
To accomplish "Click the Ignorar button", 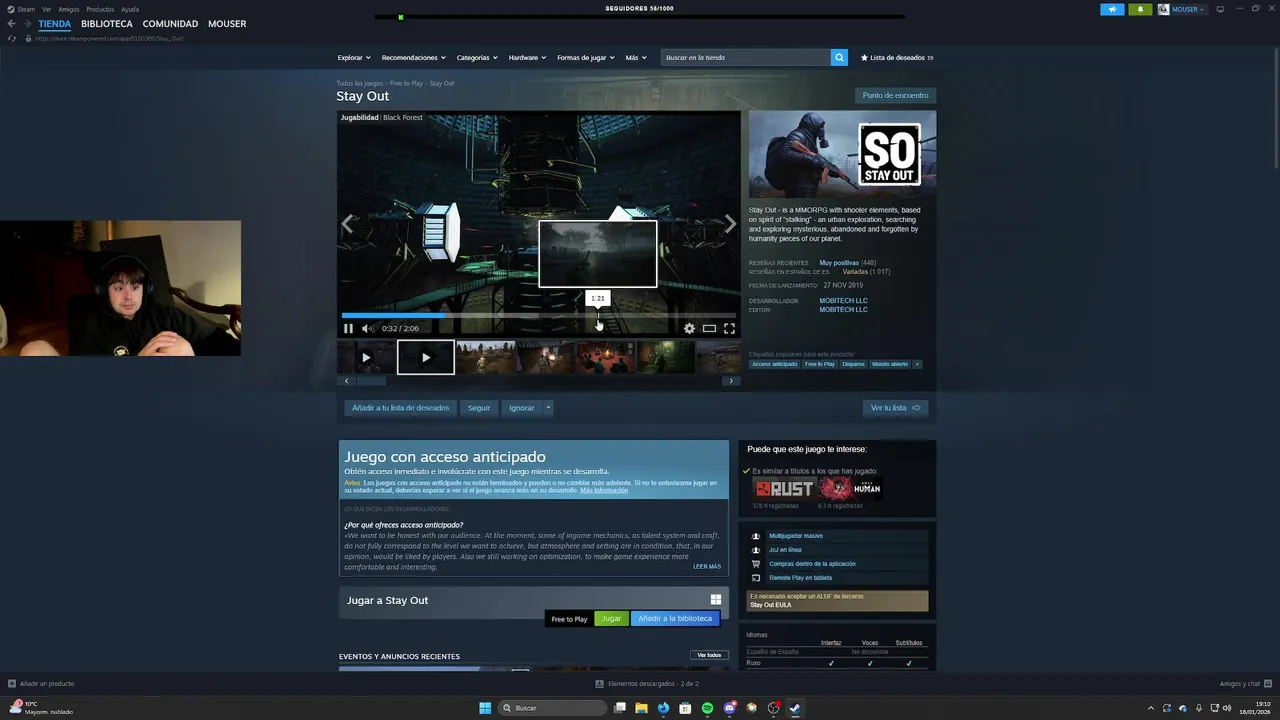I will click(521, 407).
